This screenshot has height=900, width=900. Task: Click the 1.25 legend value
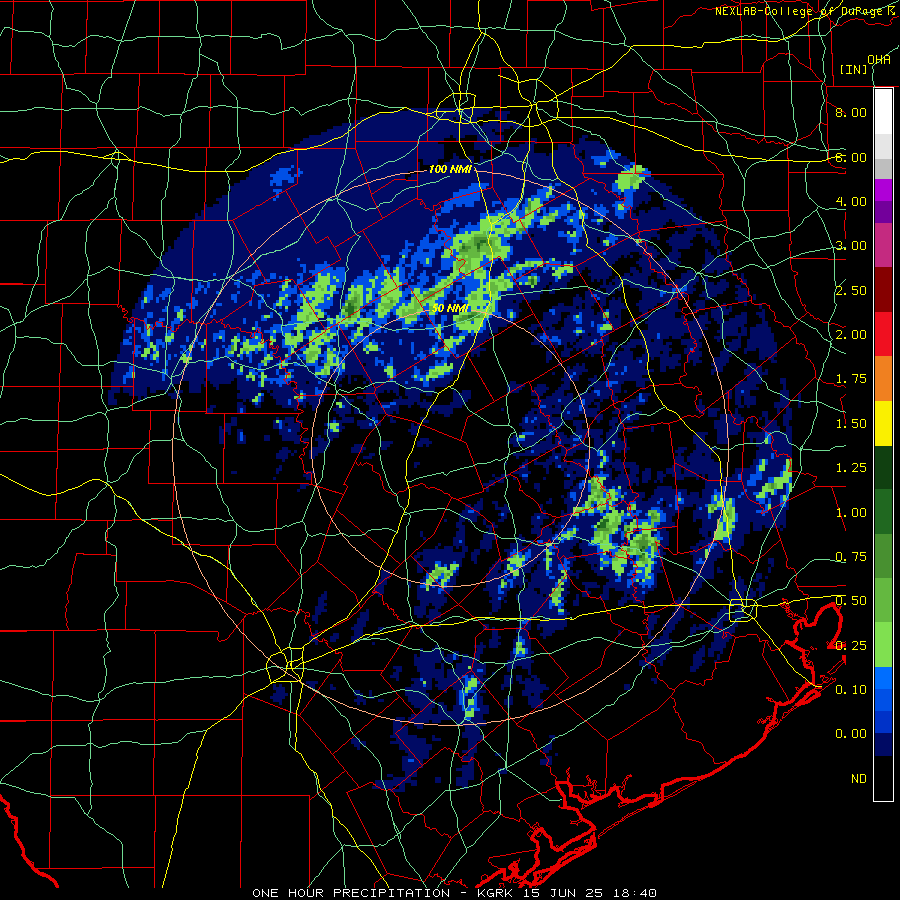pyautogui.click(x=851, y=468)
